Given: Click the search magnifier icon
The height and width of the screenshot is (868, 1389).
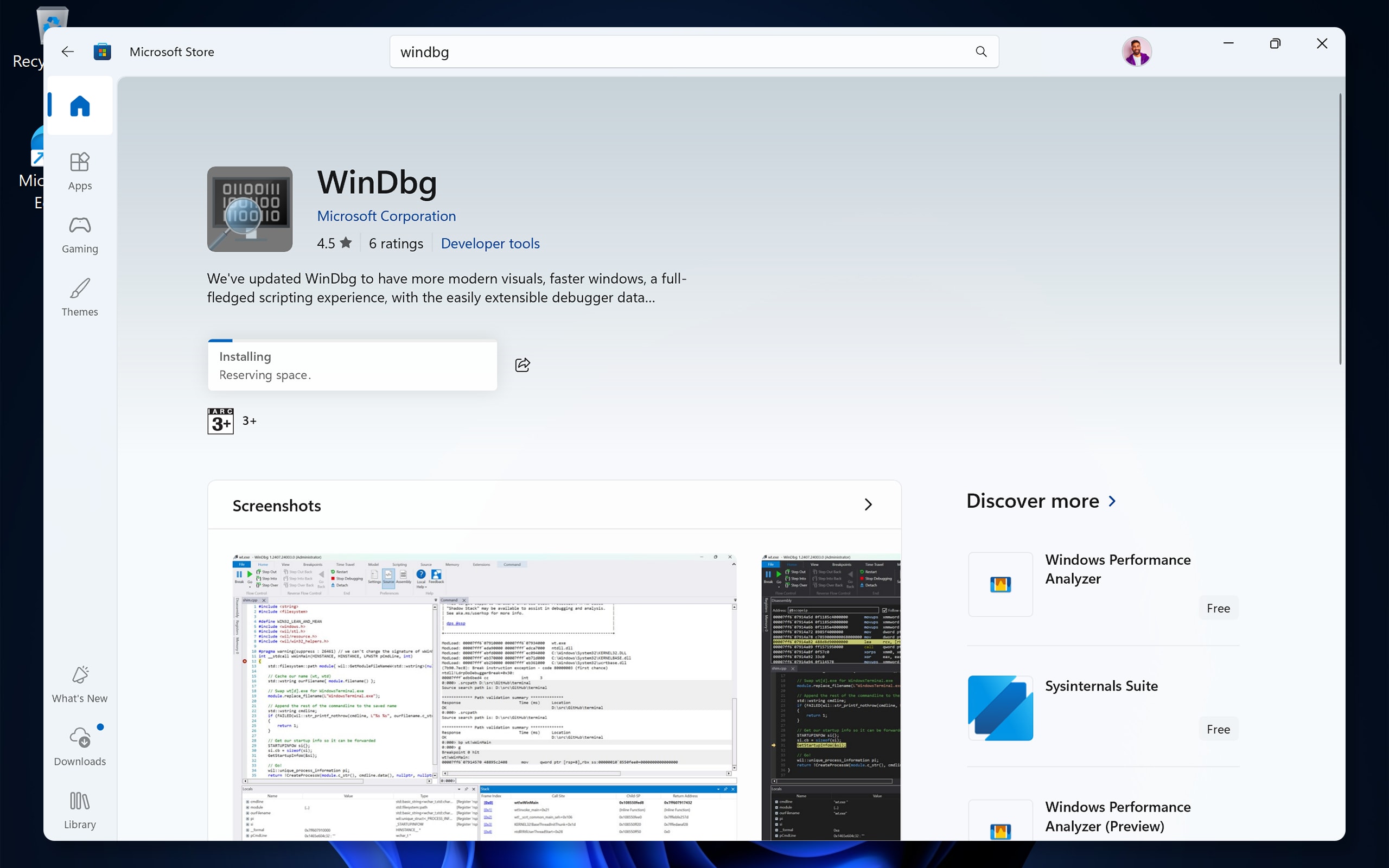Looking at the screenshot, I should [x=981, y=52].
